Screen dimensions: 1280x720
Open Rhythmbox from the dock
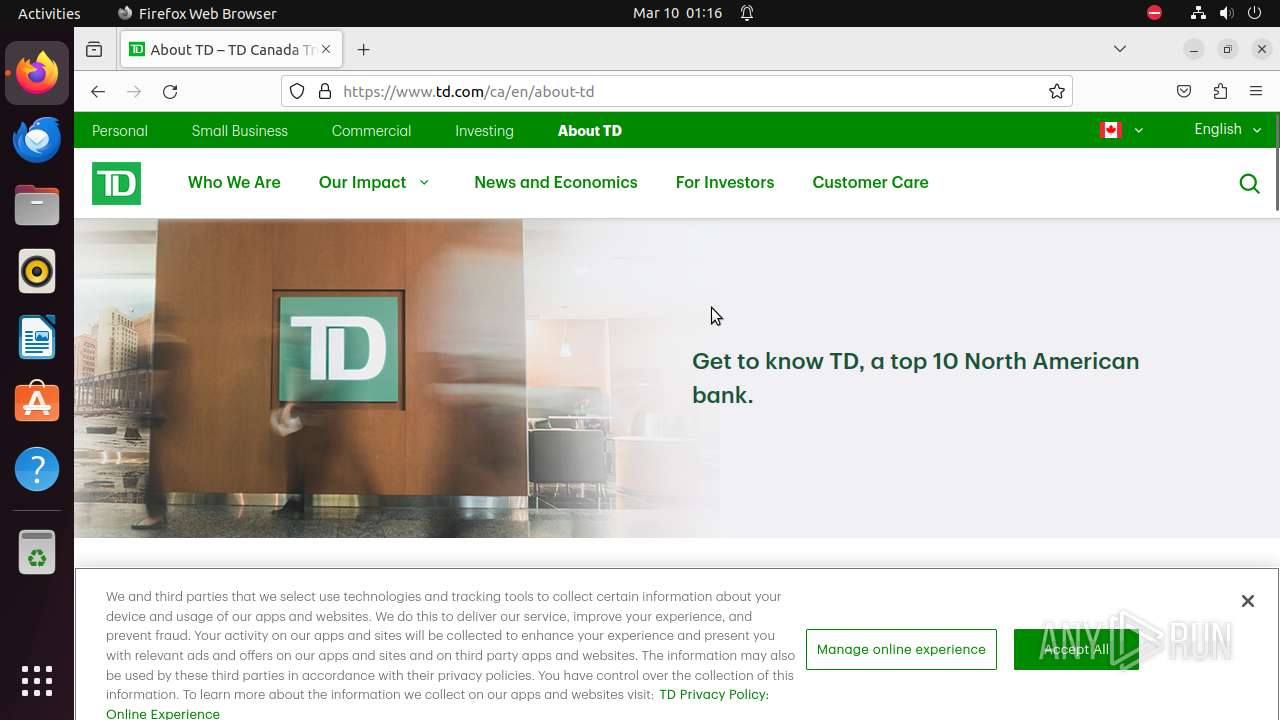[x=37, y=271]
